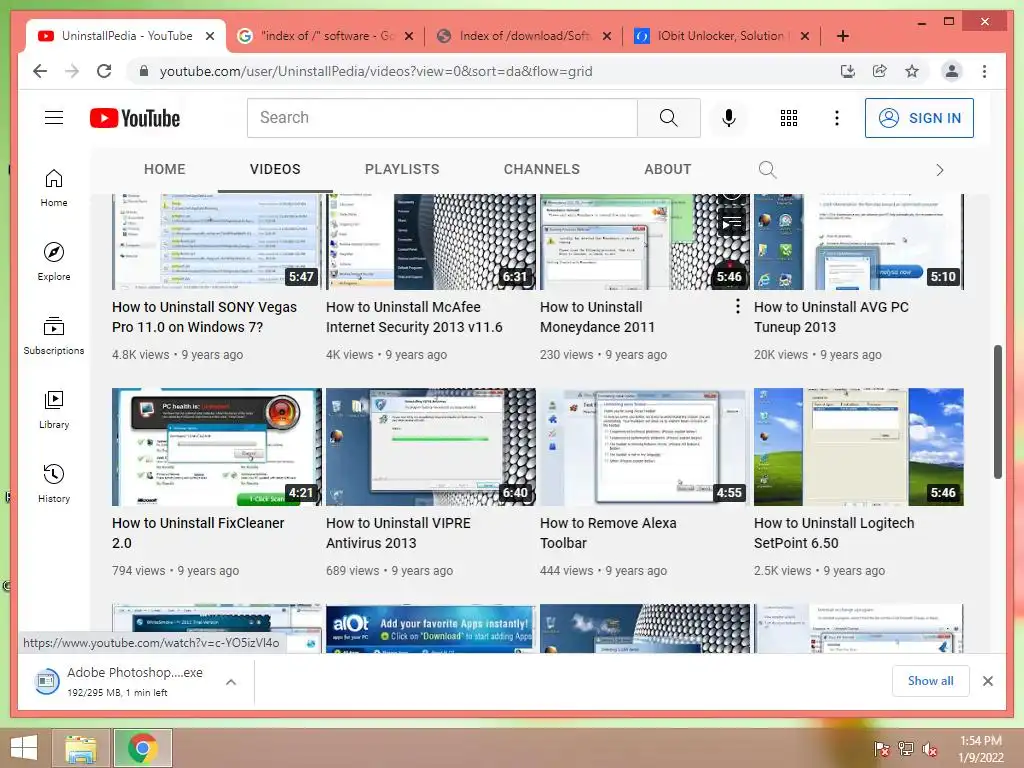Close the UninstallPedia YouTube tab
1024x768 pixels.
(x=210, y=36)
